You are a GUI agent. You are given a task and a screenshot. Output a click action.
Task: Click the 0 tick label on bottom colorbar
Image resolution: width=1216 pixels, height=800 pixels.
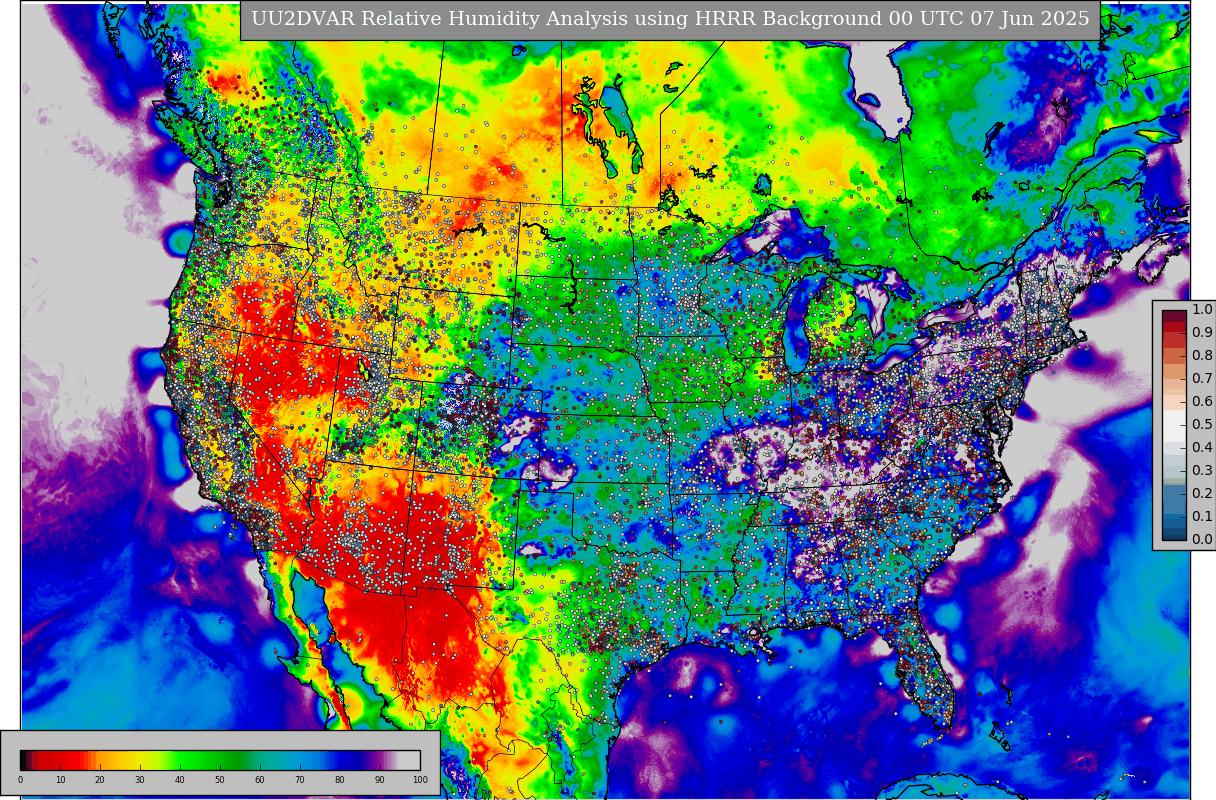coord(20,780)
